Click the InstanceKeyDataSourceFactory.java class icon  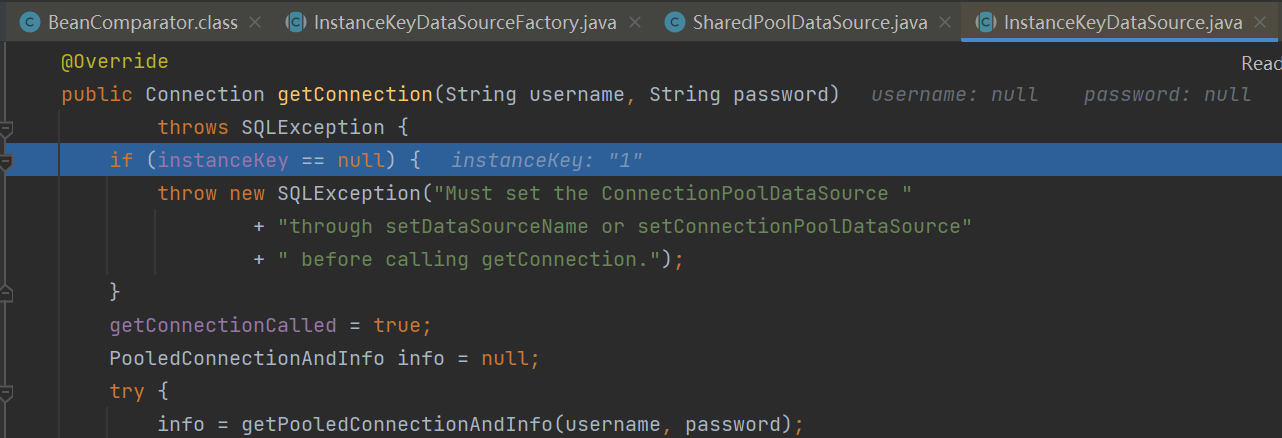(296, 22)
